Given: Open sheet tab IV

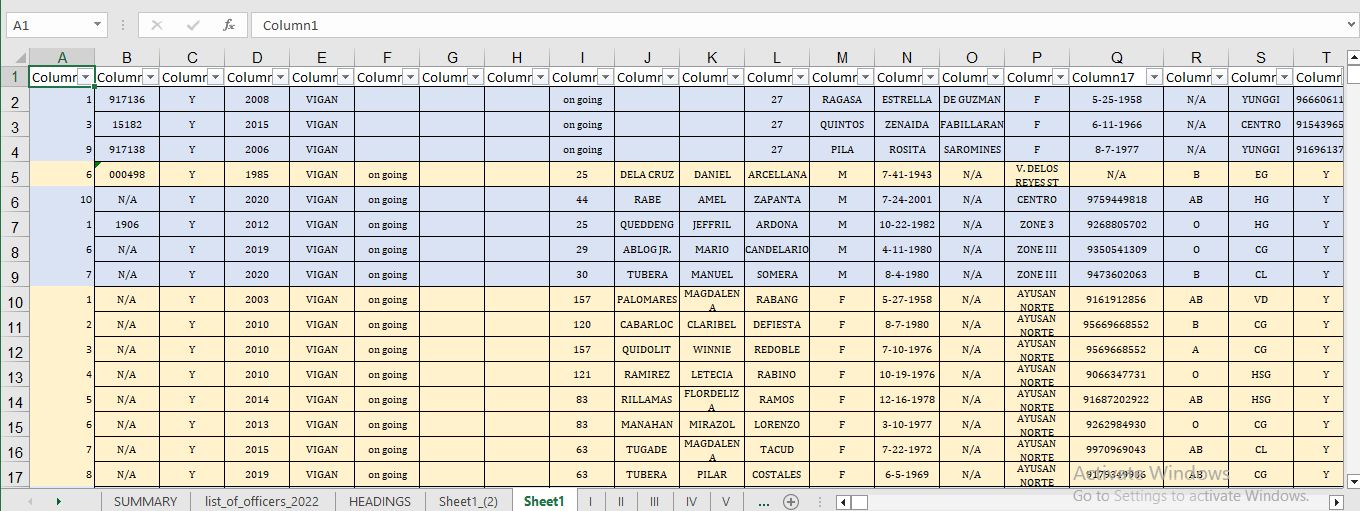Looking at the screenshot, I should pos(691,501).
